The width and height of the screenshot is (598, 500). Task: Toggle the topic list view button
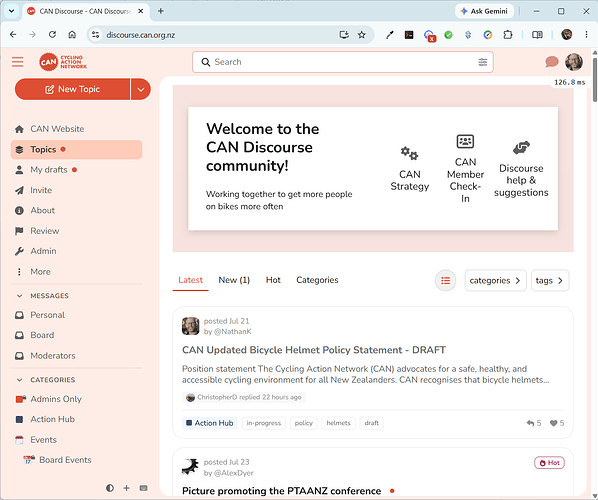(445, 280)
